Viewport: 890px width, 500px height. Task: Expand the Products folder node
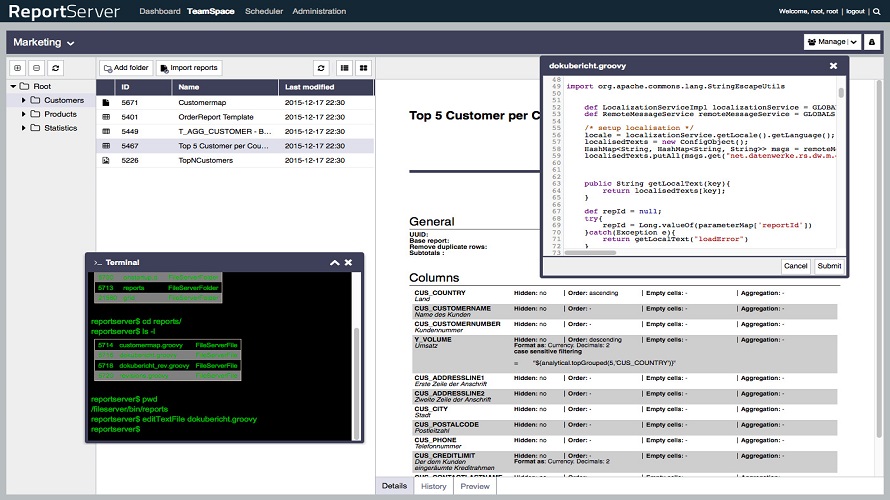23,114
